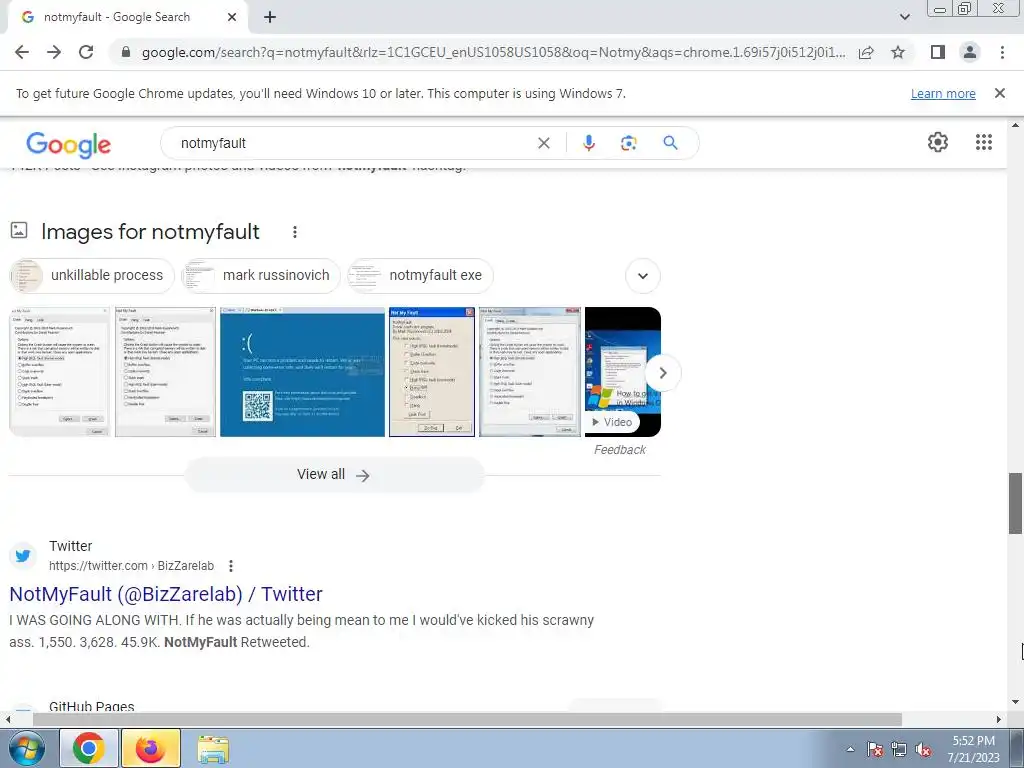The image size is (1024, 768).
Task: Open Google quick settings gear
Action: coord(938,142)
